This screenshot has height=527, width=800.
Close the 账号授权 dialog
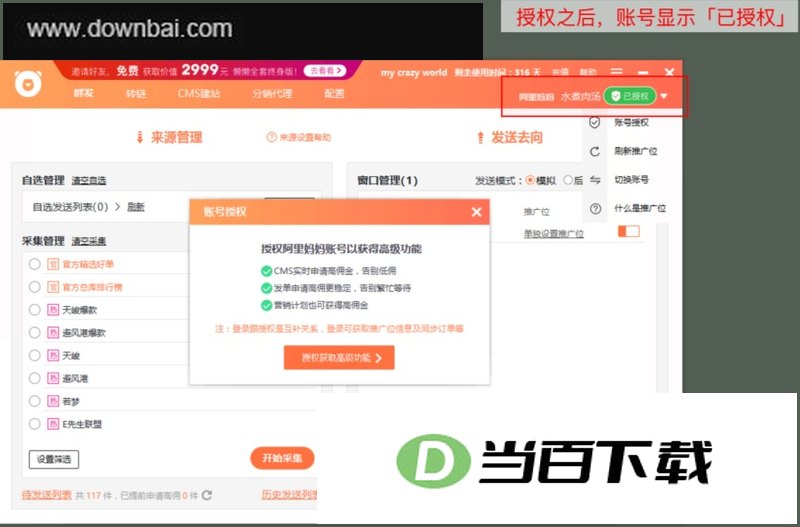coord(477,212)
